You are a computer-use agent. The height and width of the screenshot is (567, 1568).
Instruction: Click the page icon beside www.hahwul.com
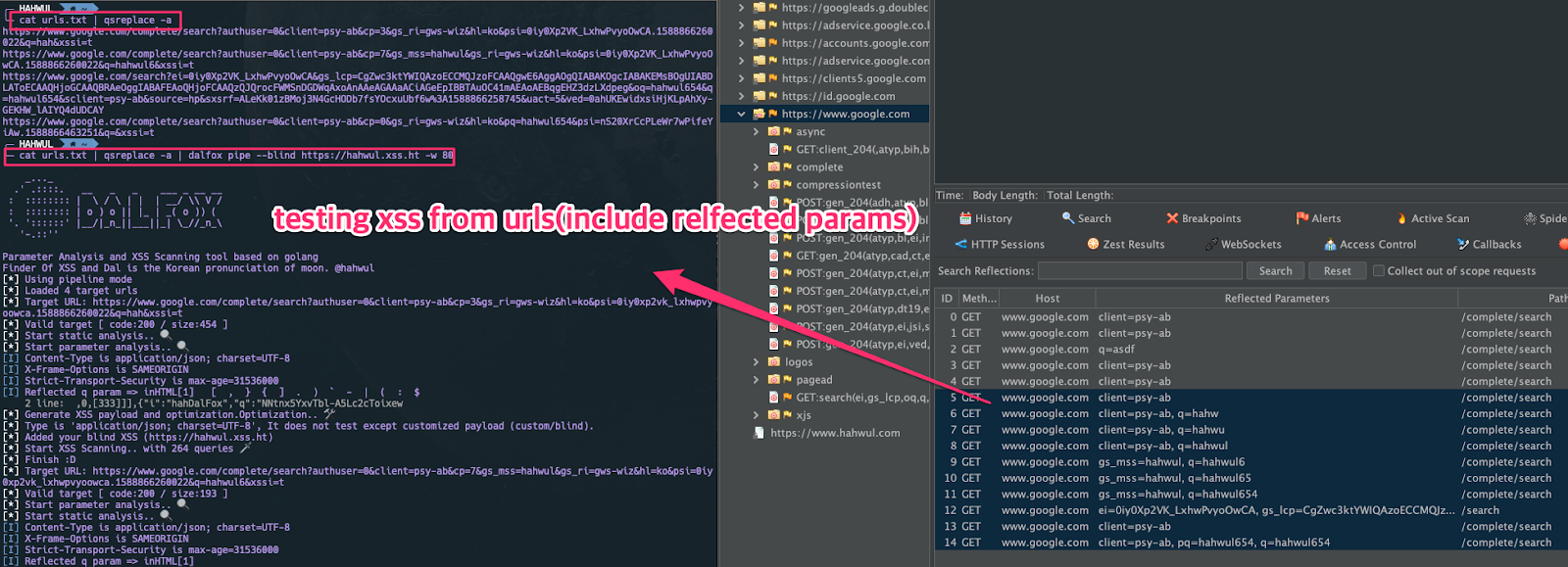pos(759,433)
